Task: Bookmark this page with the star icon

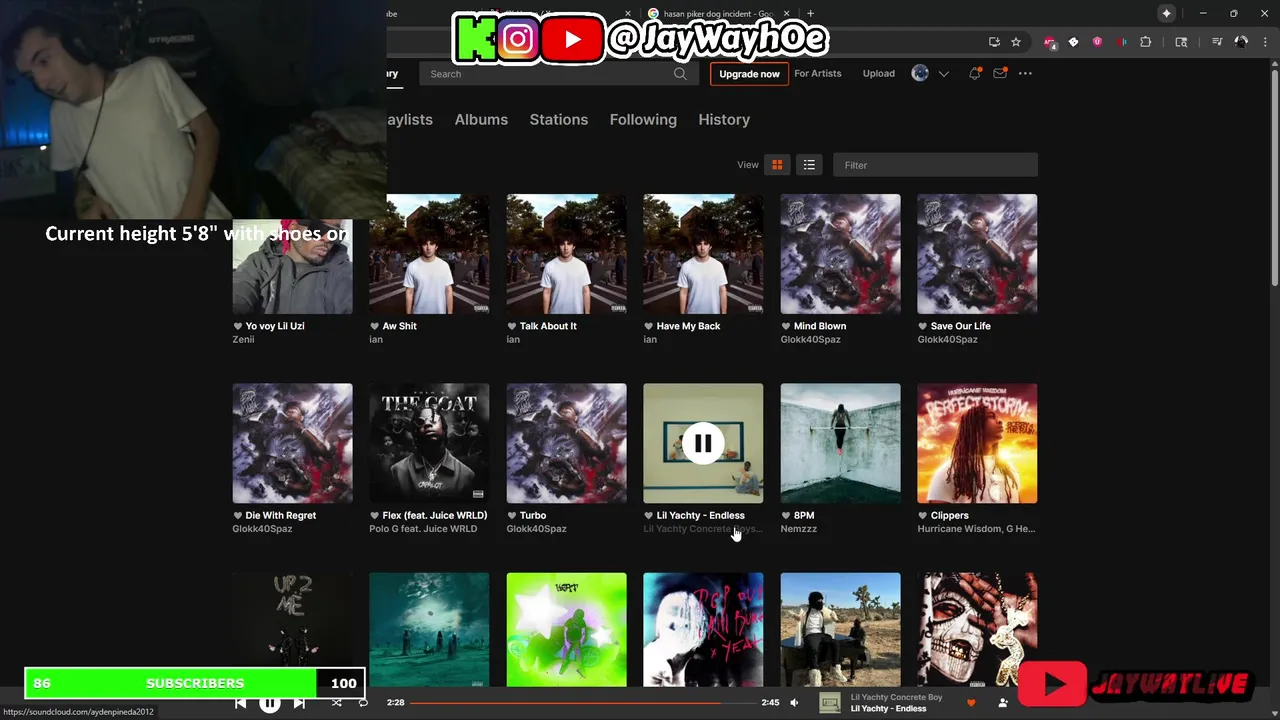Action: point(1016,42)
